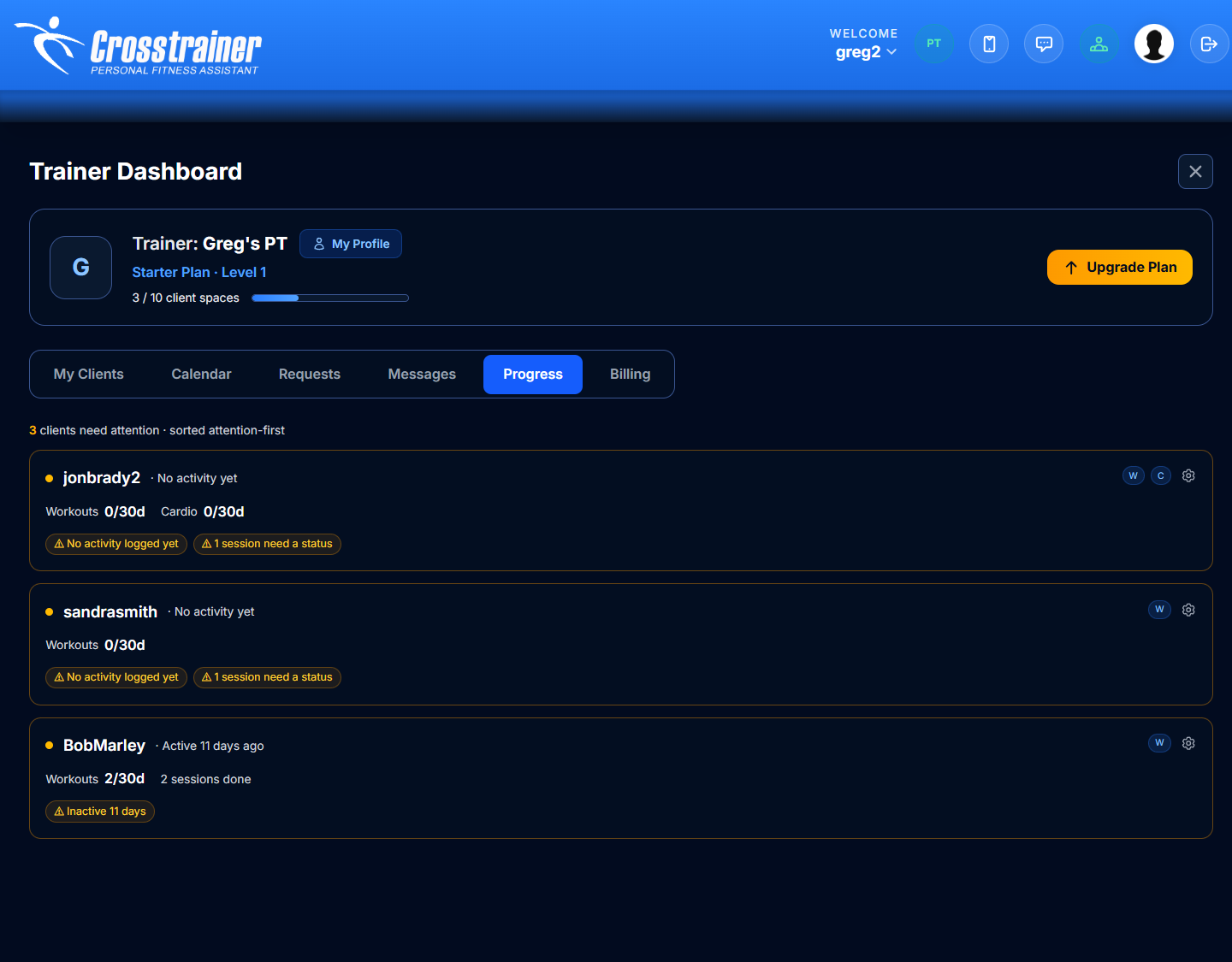1232x962 pixels.
Task: Click '2 sessions done' text
Action: point(206,779)
